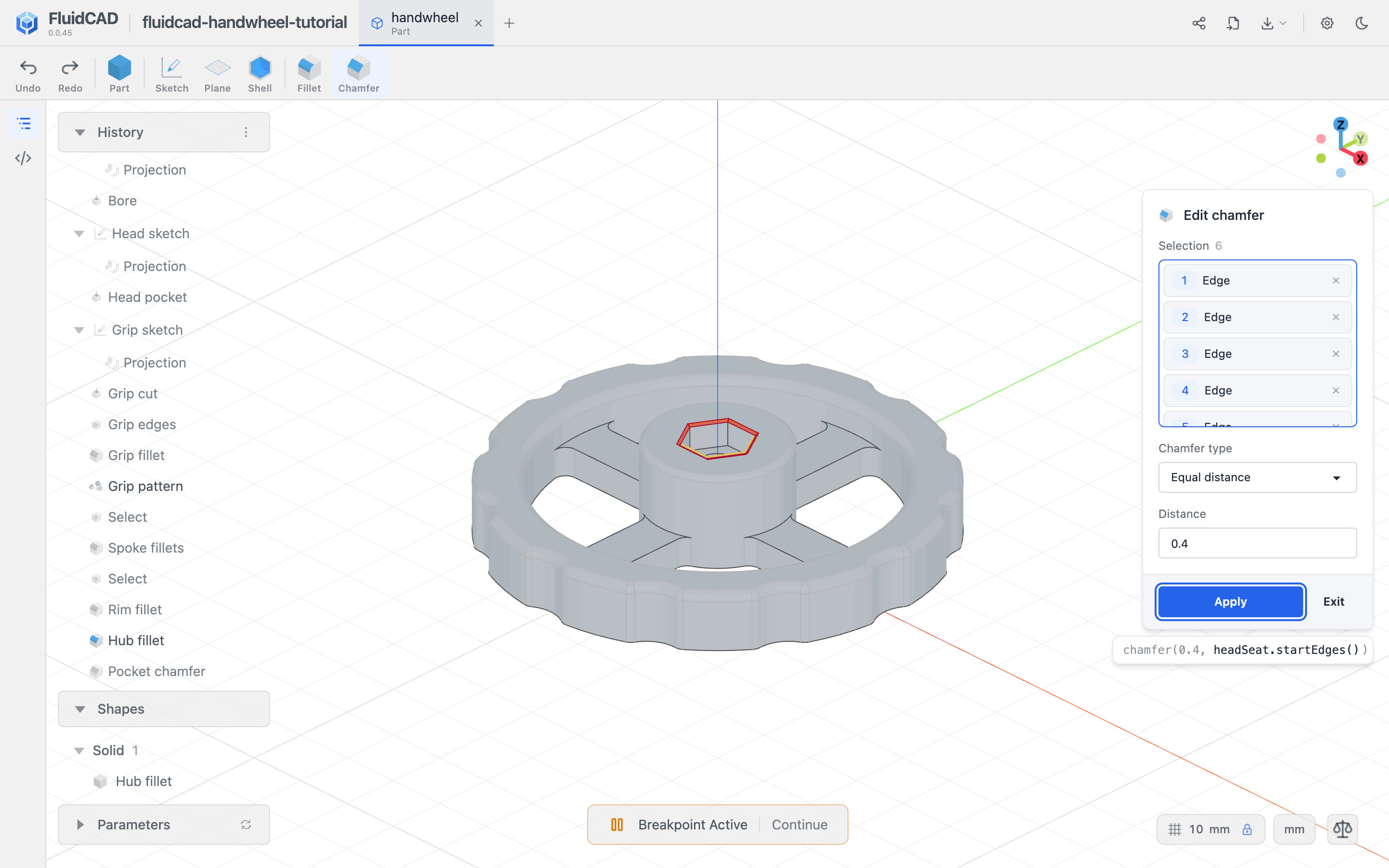Viewport: 1389px width, 868px height.
Task: Click the Redo toolbar icon
Action: point(70,75)
